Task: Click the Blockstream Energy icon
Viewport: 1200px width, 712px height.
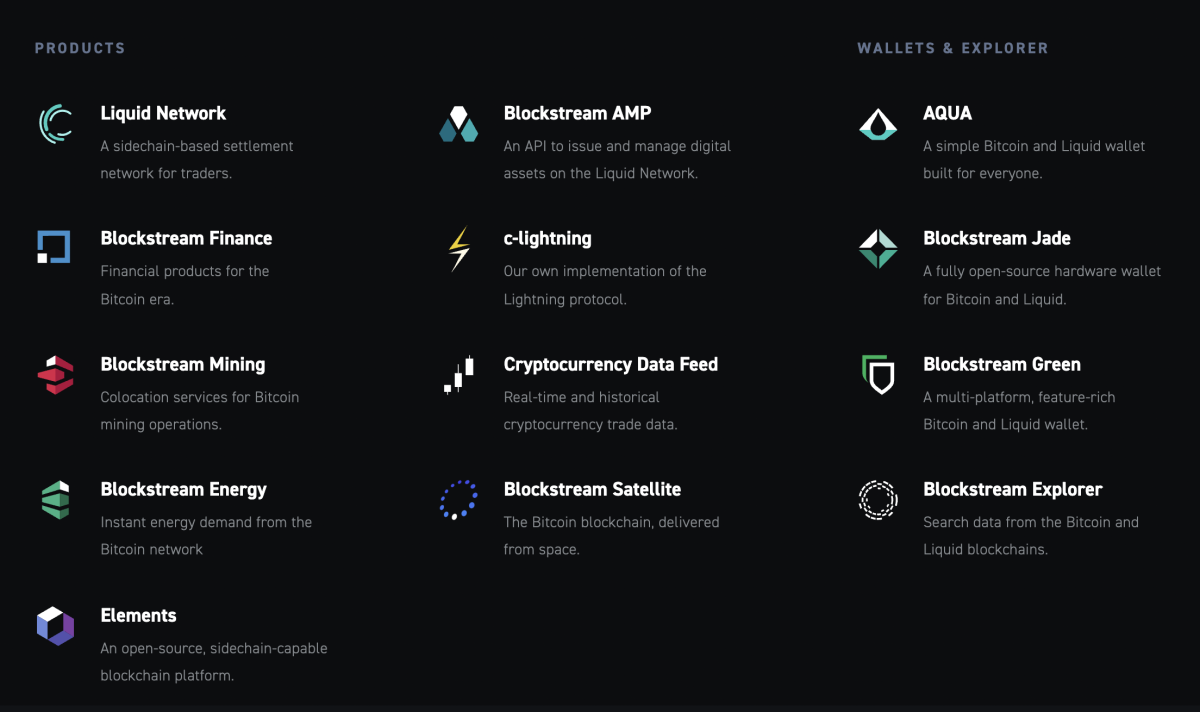Action: (x=55, y=498)
